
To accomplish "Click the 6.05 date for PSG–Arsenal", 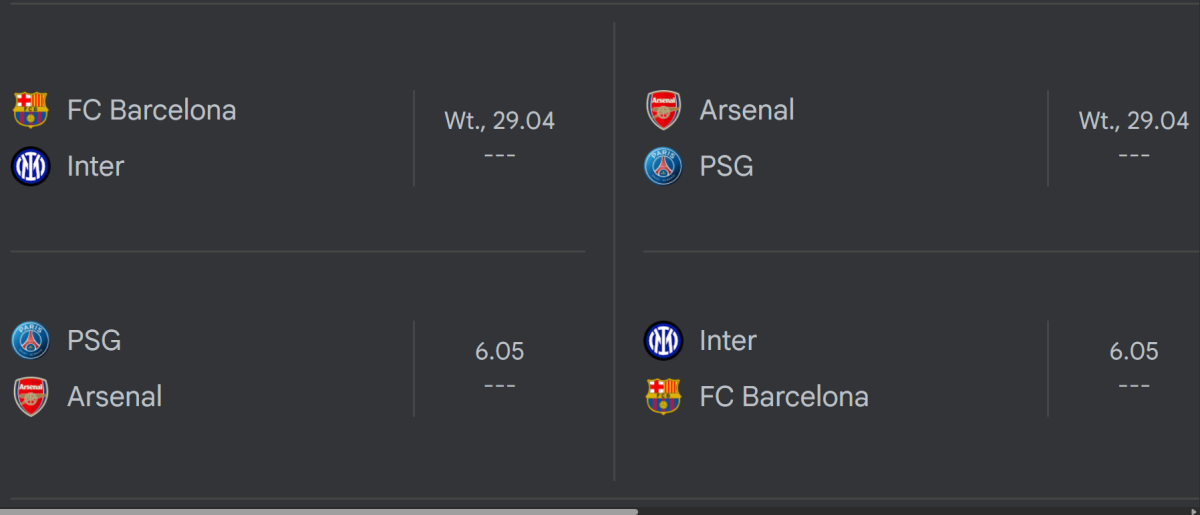I will point(499,352).
